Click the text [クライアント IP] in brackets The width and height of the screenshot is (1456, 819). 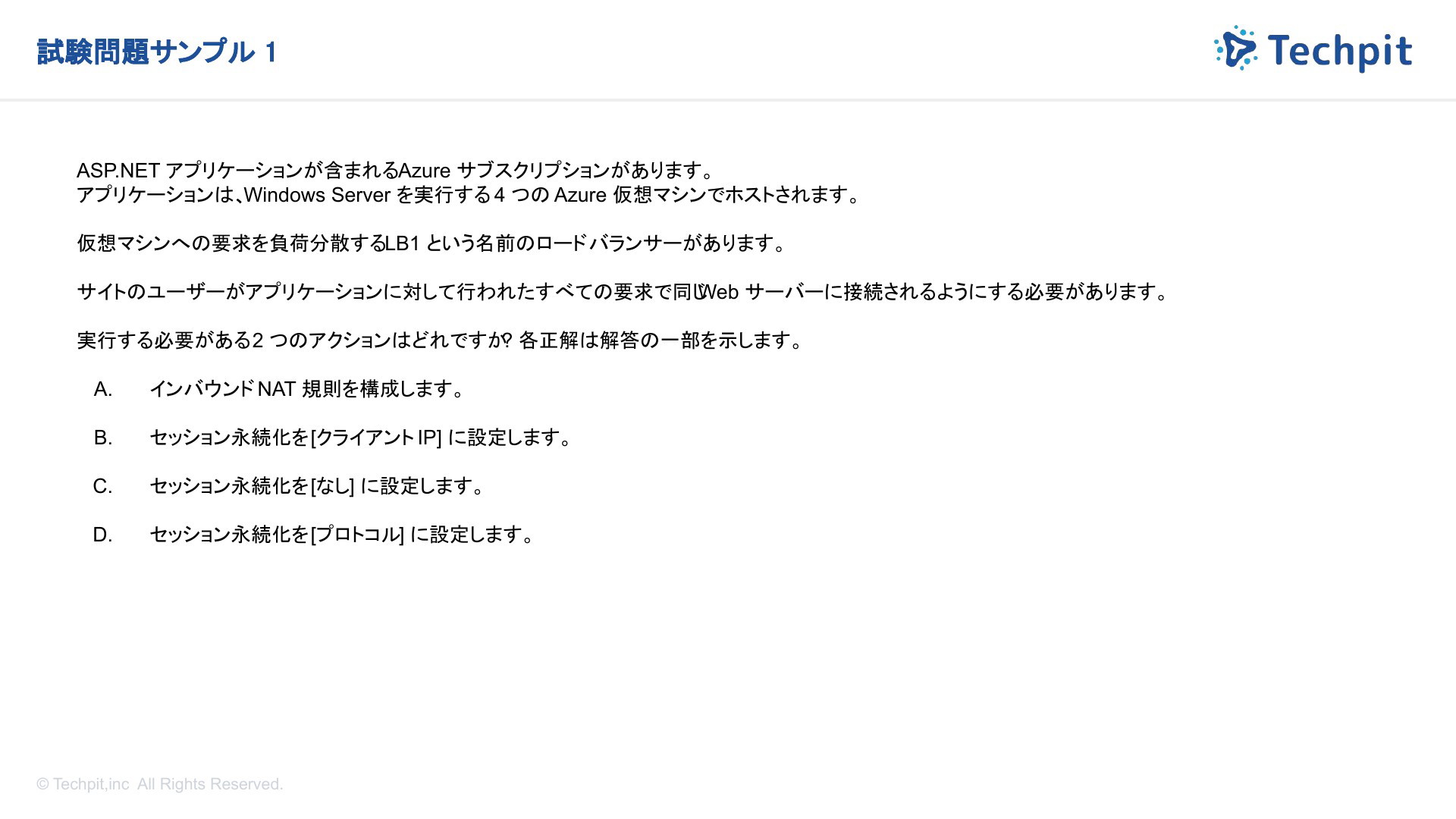click(x=376, y=438)
